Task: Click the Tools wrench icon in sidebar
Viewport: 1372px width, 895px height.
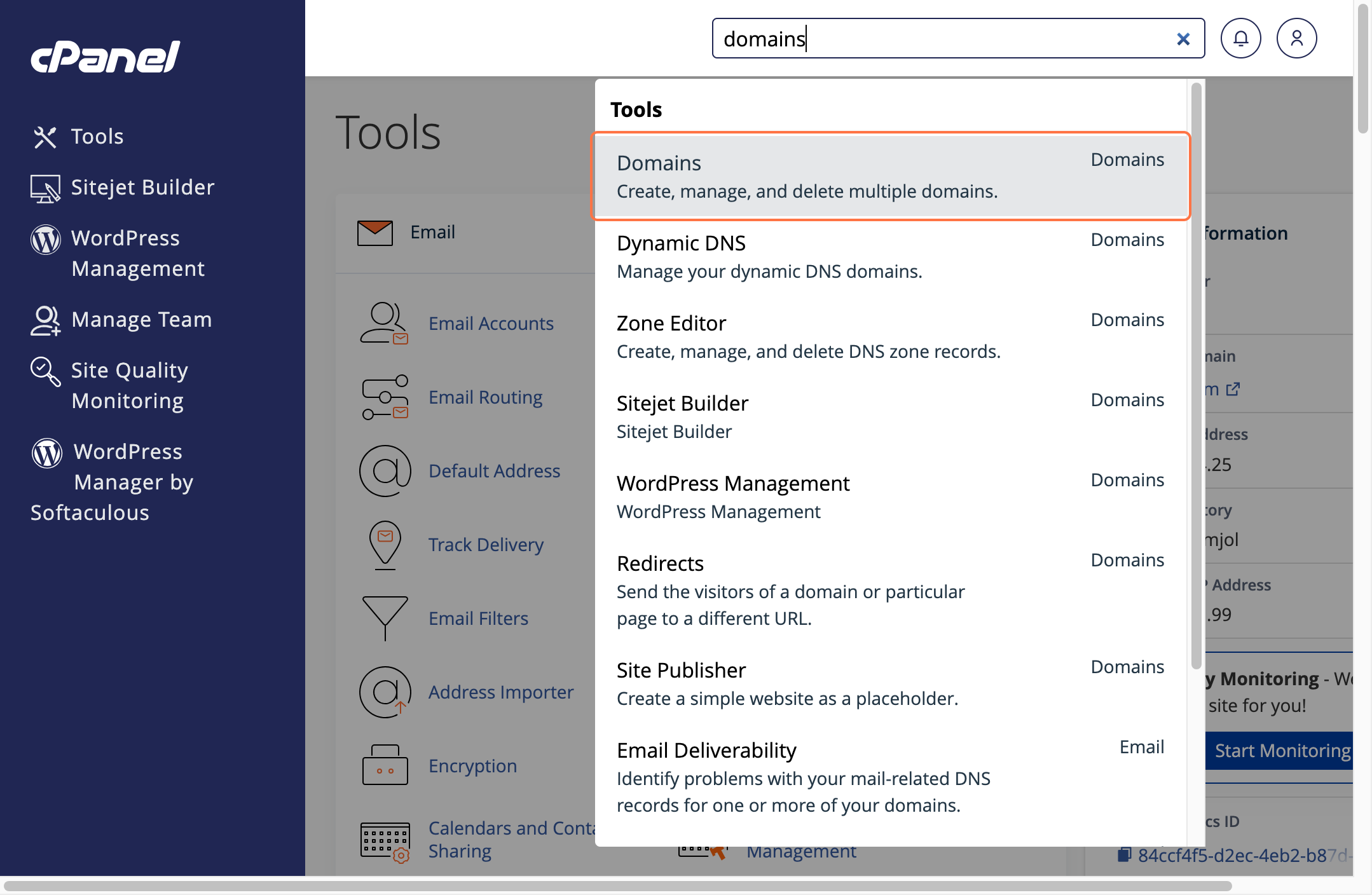Action: (x=45, y=137)
